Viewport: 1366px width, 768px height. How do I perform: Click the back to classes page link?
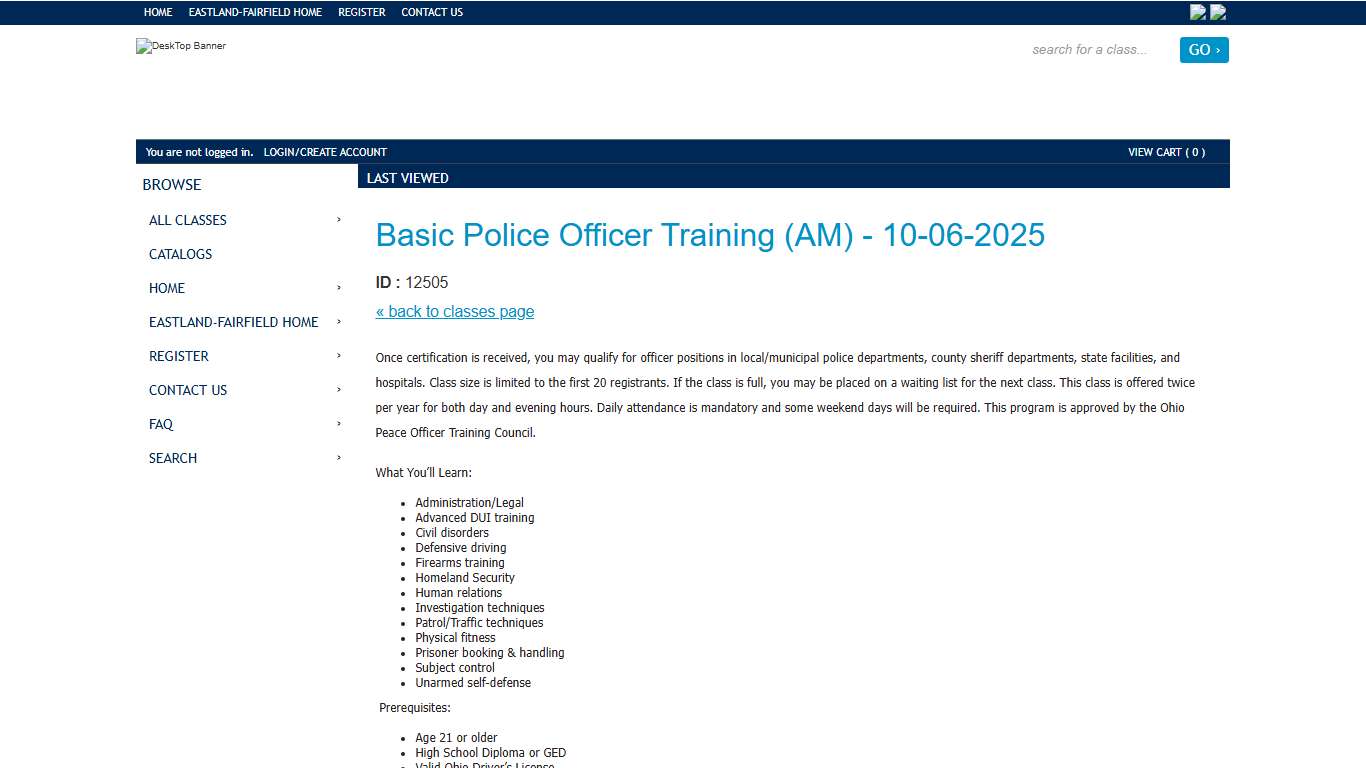pyautogui.click(x=455, y=311)
